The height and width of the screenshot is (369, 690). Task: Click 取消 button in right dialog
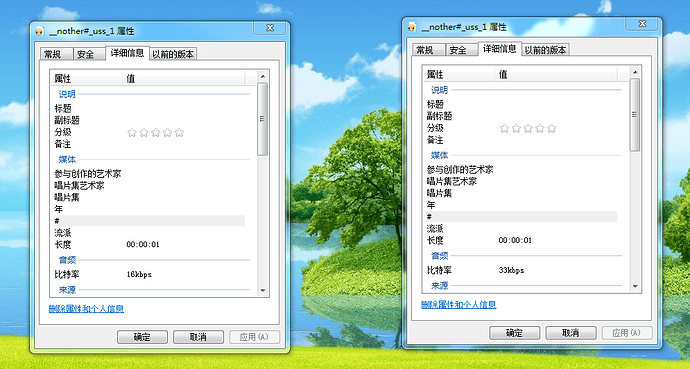(x=571, y=333)
